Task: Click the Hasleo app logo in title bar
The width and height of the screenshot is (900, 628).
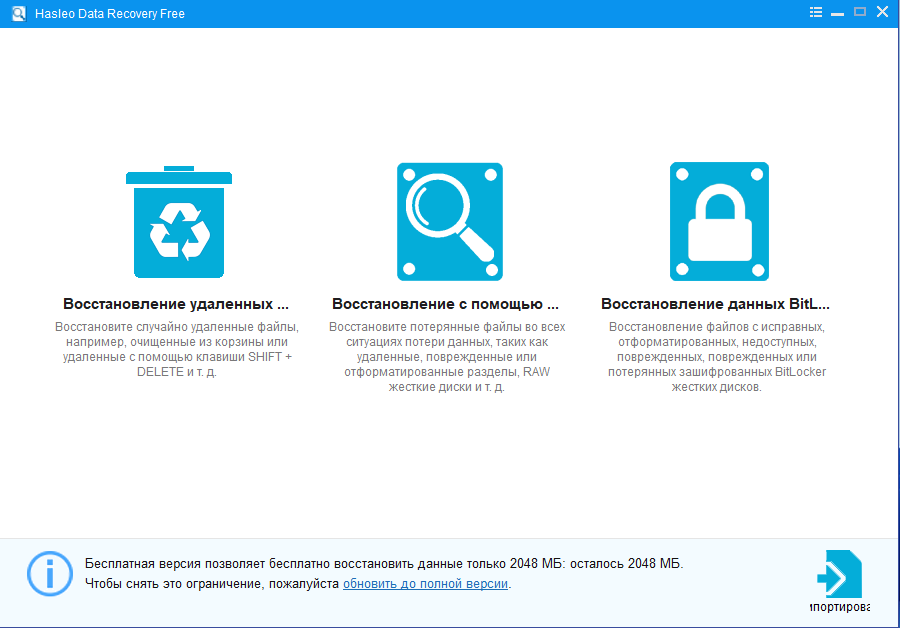Action: (18, 13)
